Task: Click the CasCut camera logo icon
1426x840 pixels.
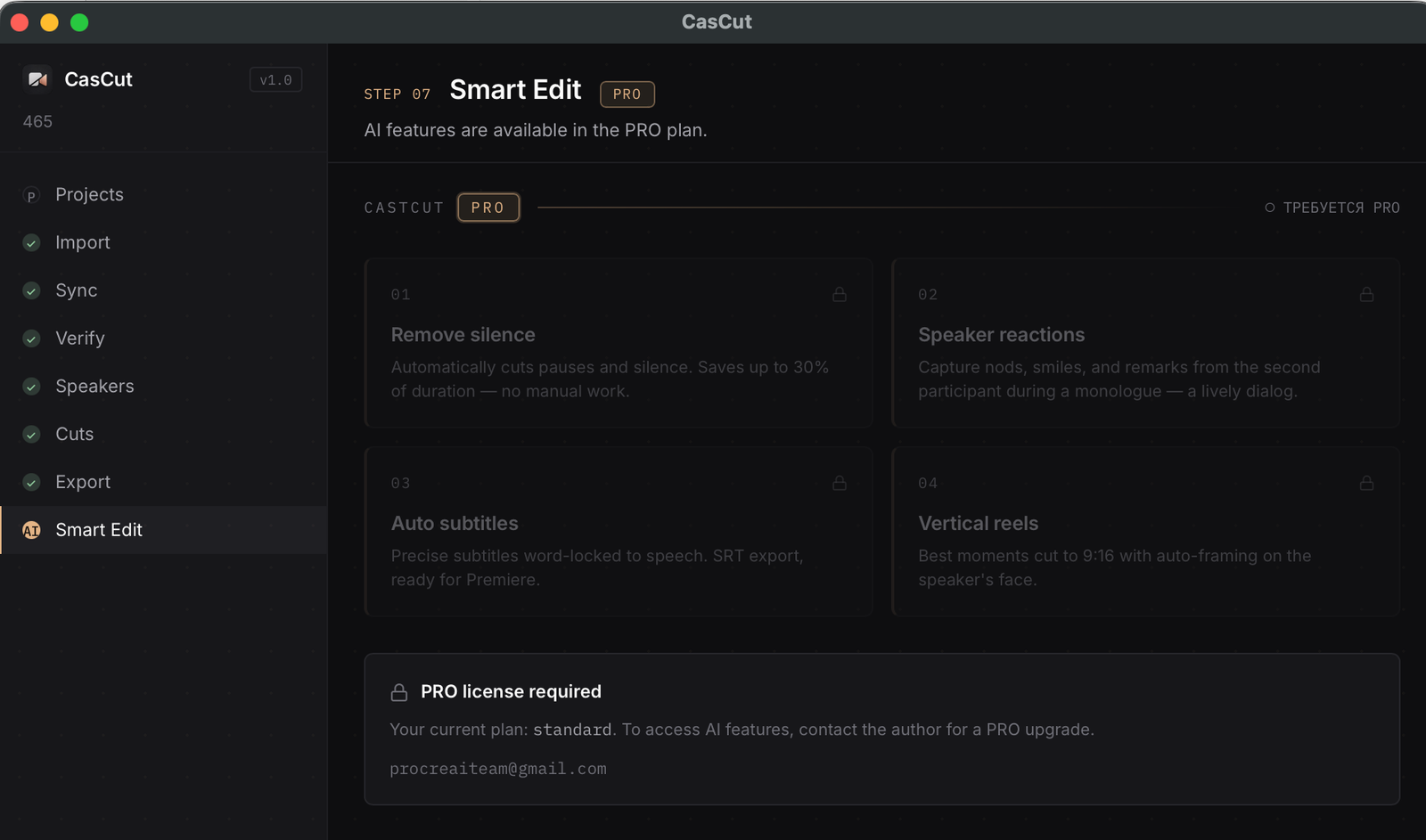Action: click(x=37, y=79)
